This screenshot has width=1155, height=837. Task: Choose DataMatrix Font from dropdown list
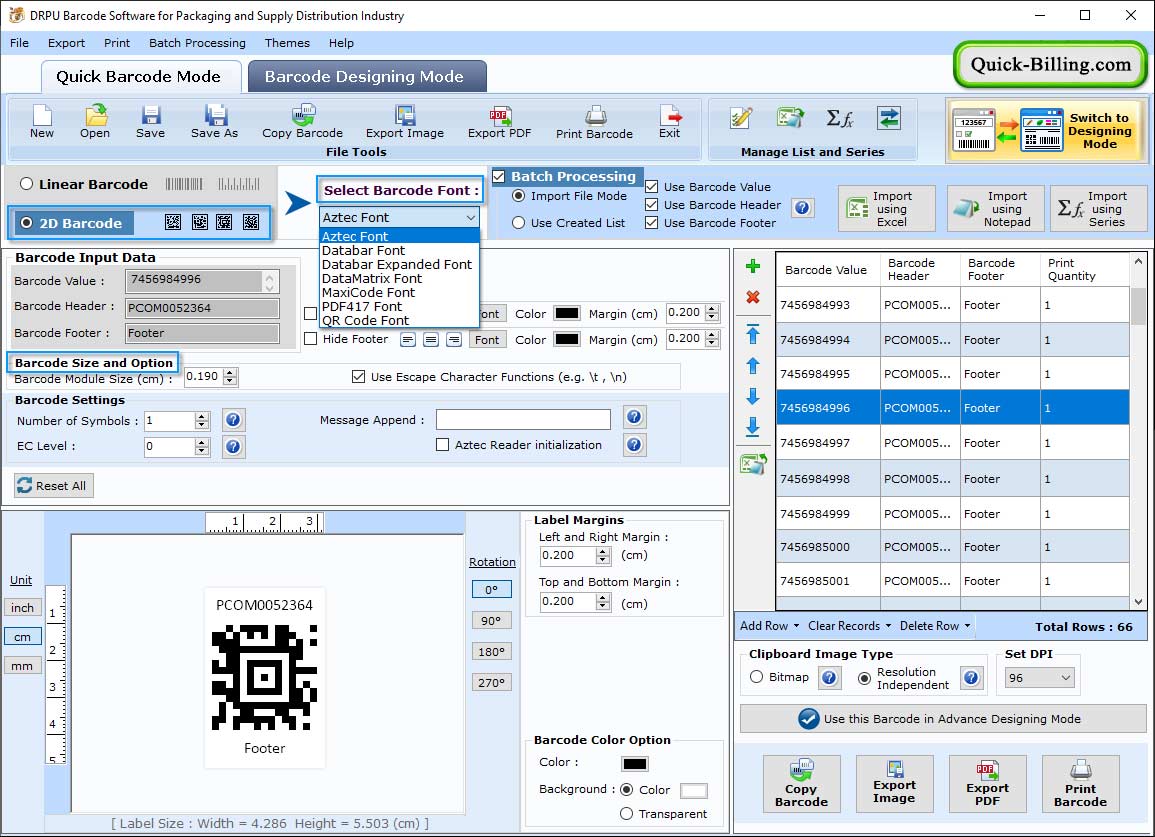point(400,279)
